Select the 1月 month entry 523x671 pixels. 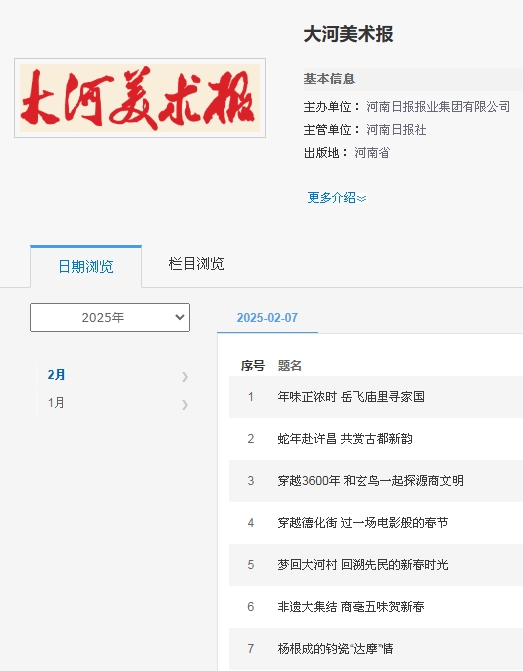click(x=56, y=403)
